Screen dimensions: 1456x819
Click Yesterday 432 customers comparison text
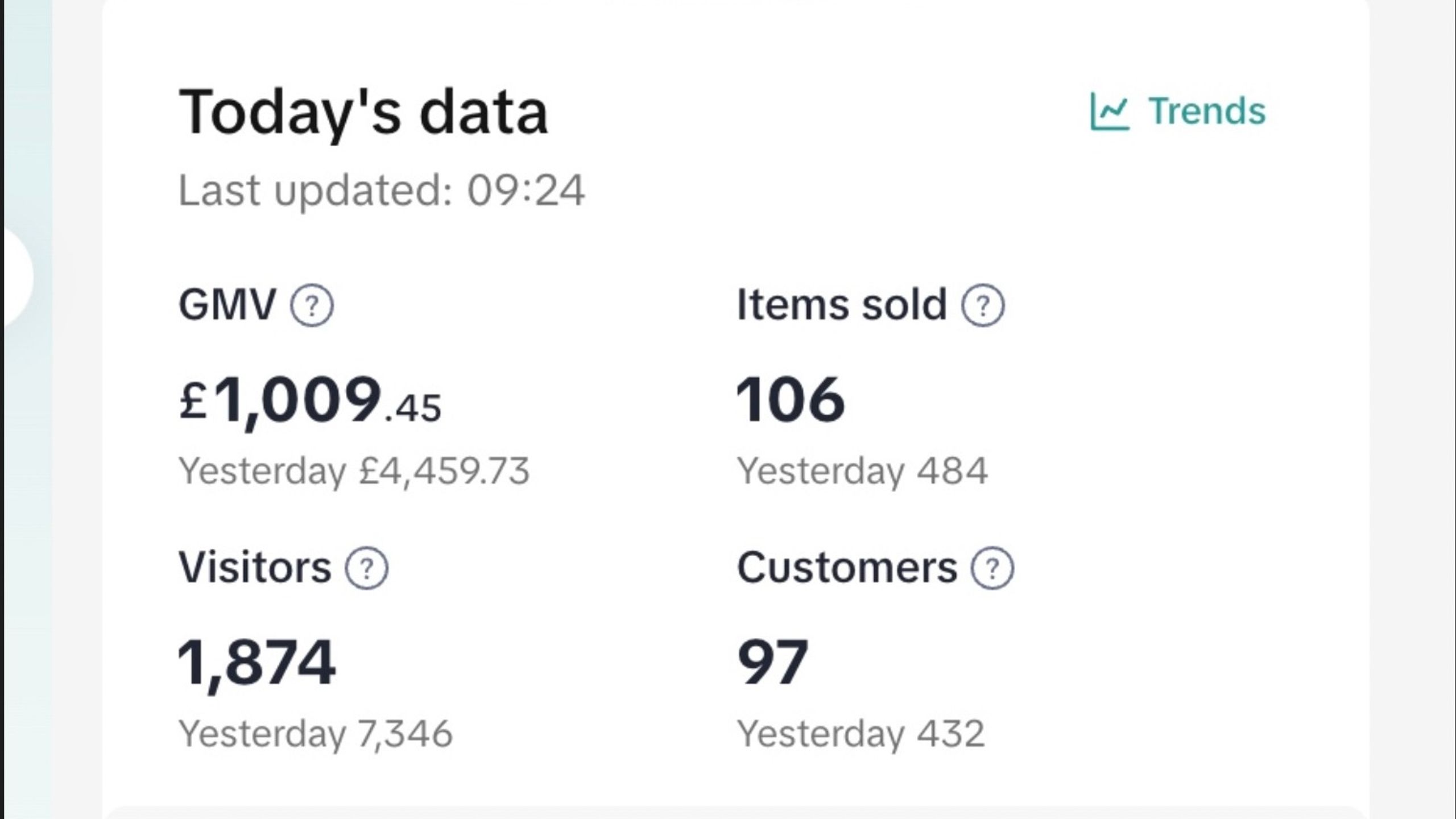click(861, 734)
